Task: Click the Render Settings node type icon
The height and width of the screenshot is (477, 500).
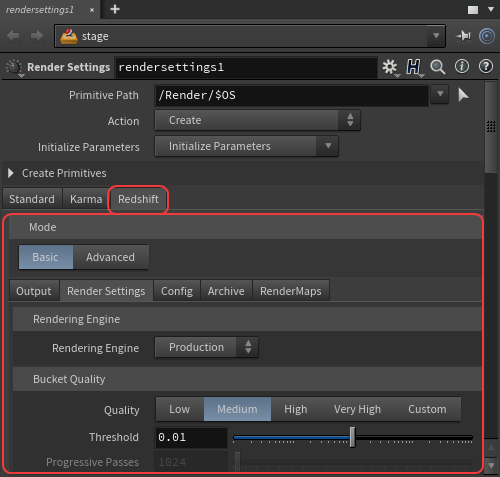Action: [x=14, y=68]
